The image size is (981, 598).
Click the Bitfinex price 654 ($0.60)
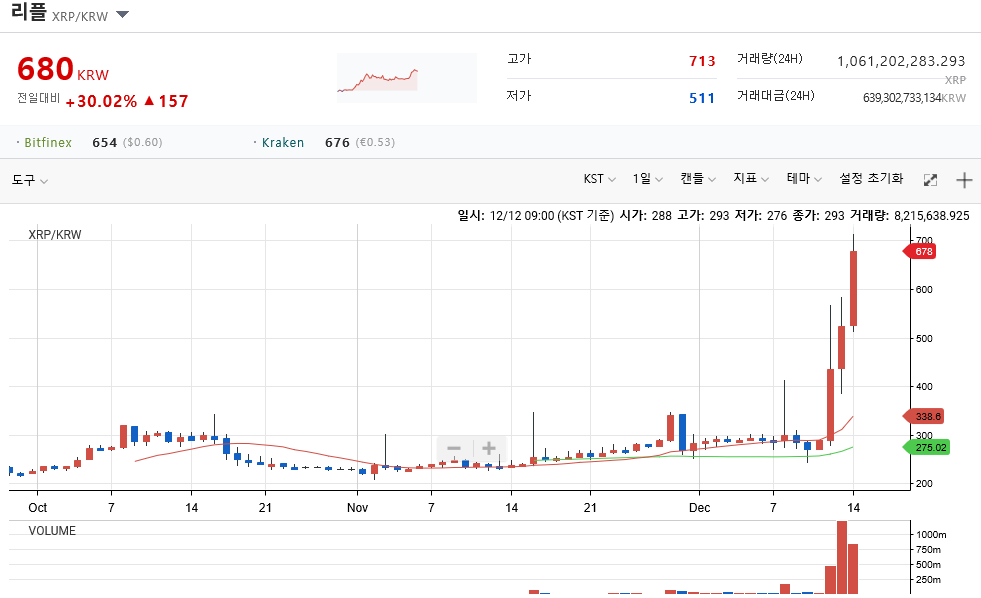[x=127, y=143]
